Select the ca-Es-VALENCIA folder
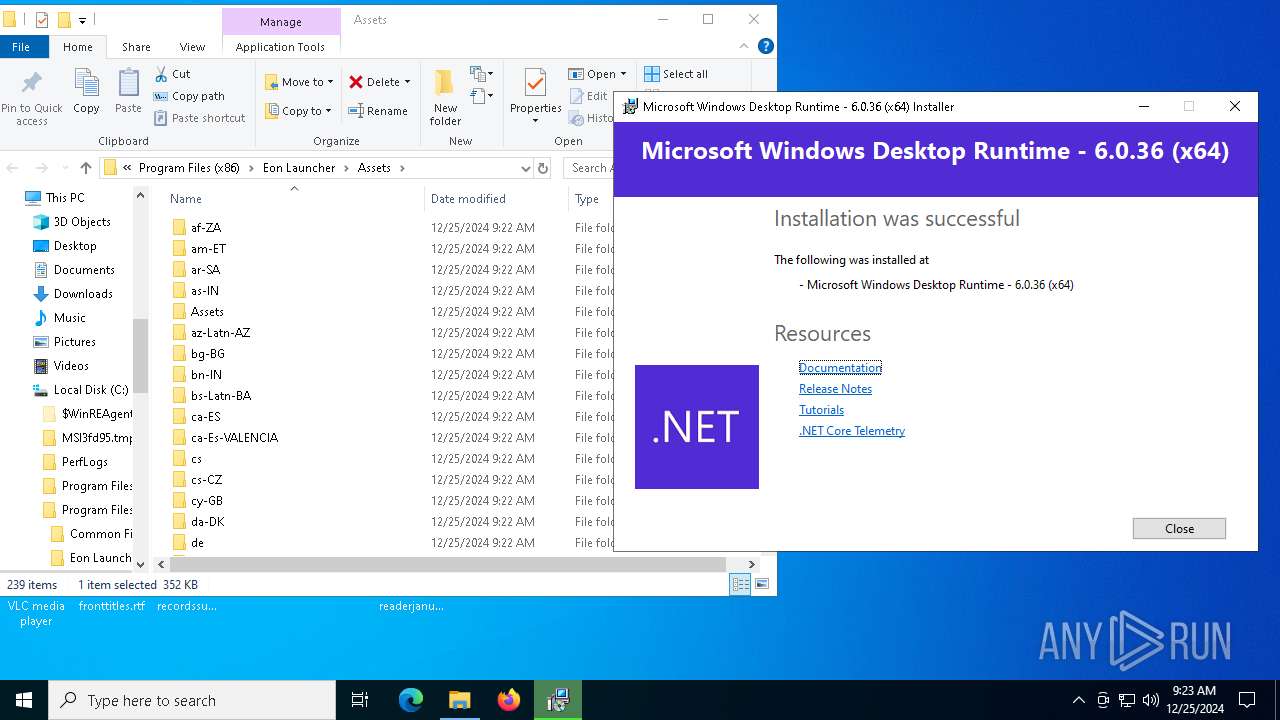This screenshot has height=720, width=1280. pos(234,437)
